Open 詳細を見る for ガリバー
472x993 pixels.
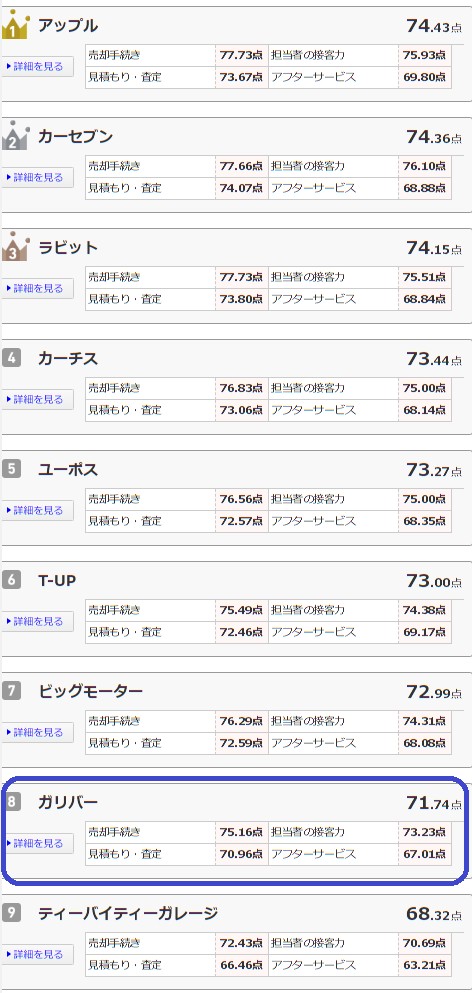37,844
